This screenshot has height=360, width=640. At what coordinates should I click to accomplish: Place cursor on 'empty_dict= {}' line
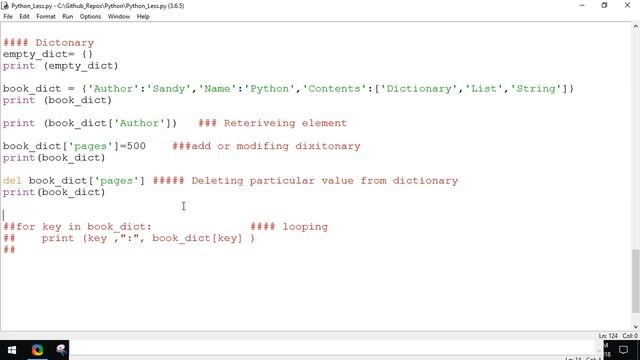pos(48,54)
